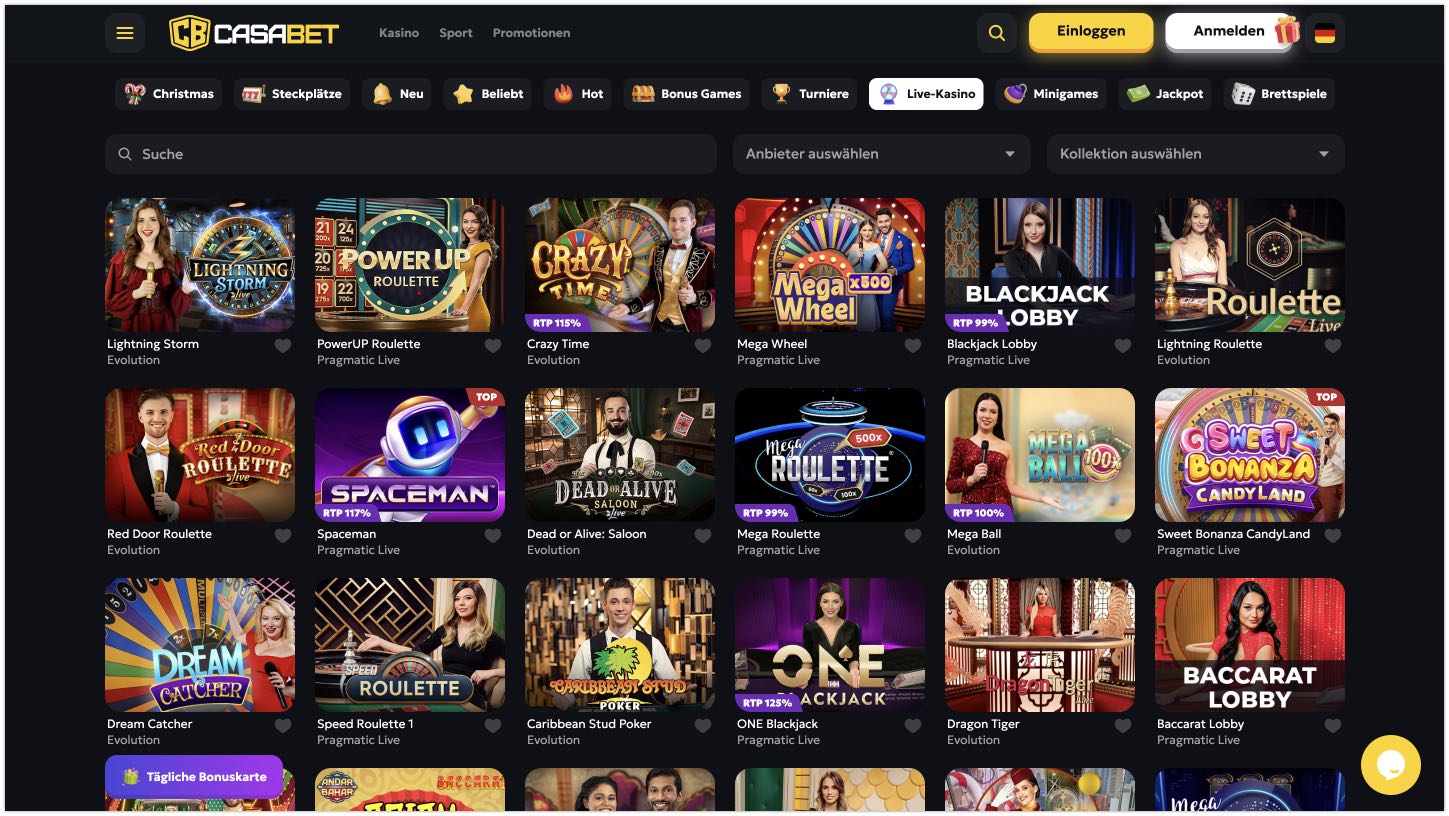Click the CasaBet logo

[254, 33]
